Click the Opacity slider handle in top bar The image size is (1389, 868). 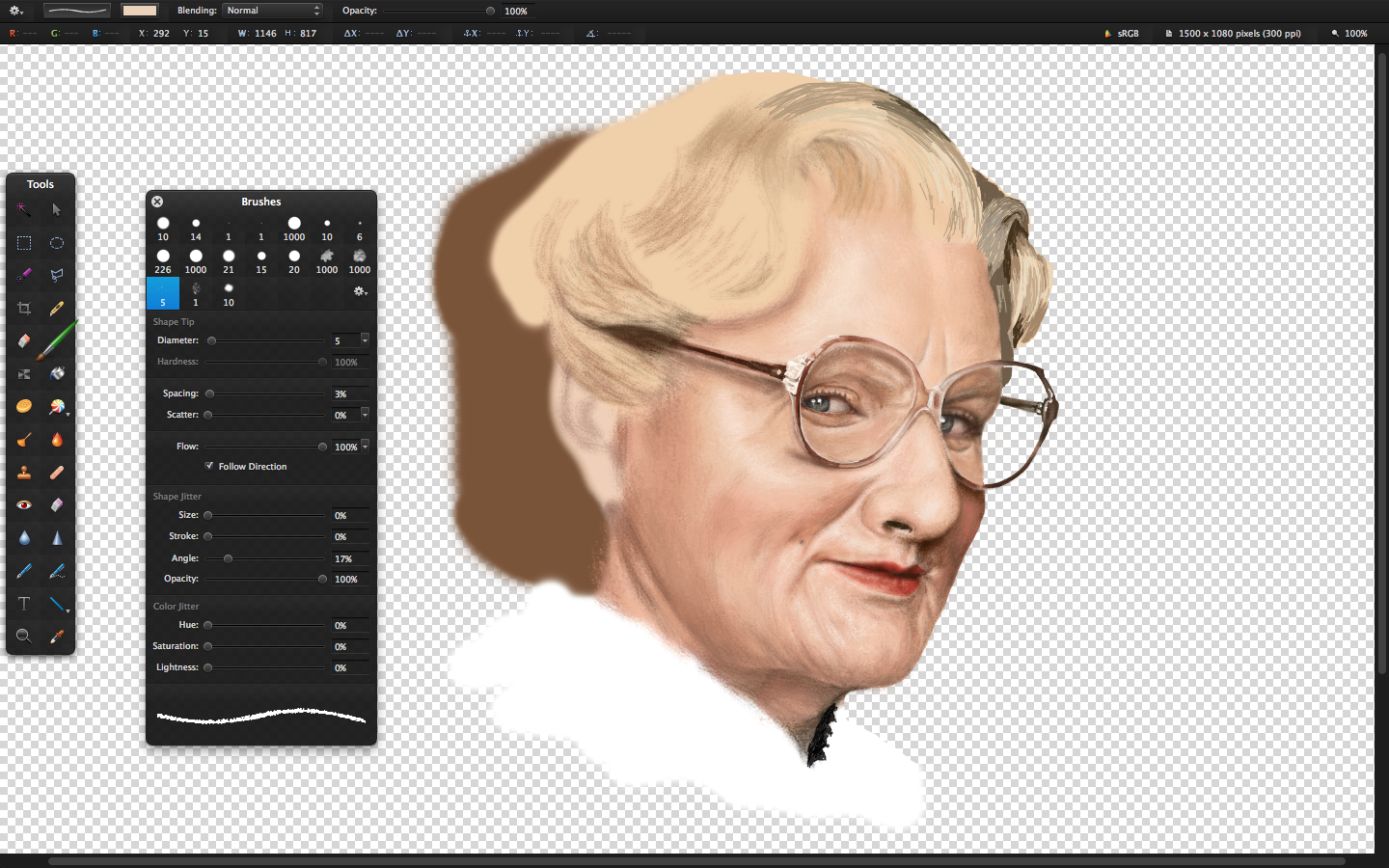click(490, 11)
